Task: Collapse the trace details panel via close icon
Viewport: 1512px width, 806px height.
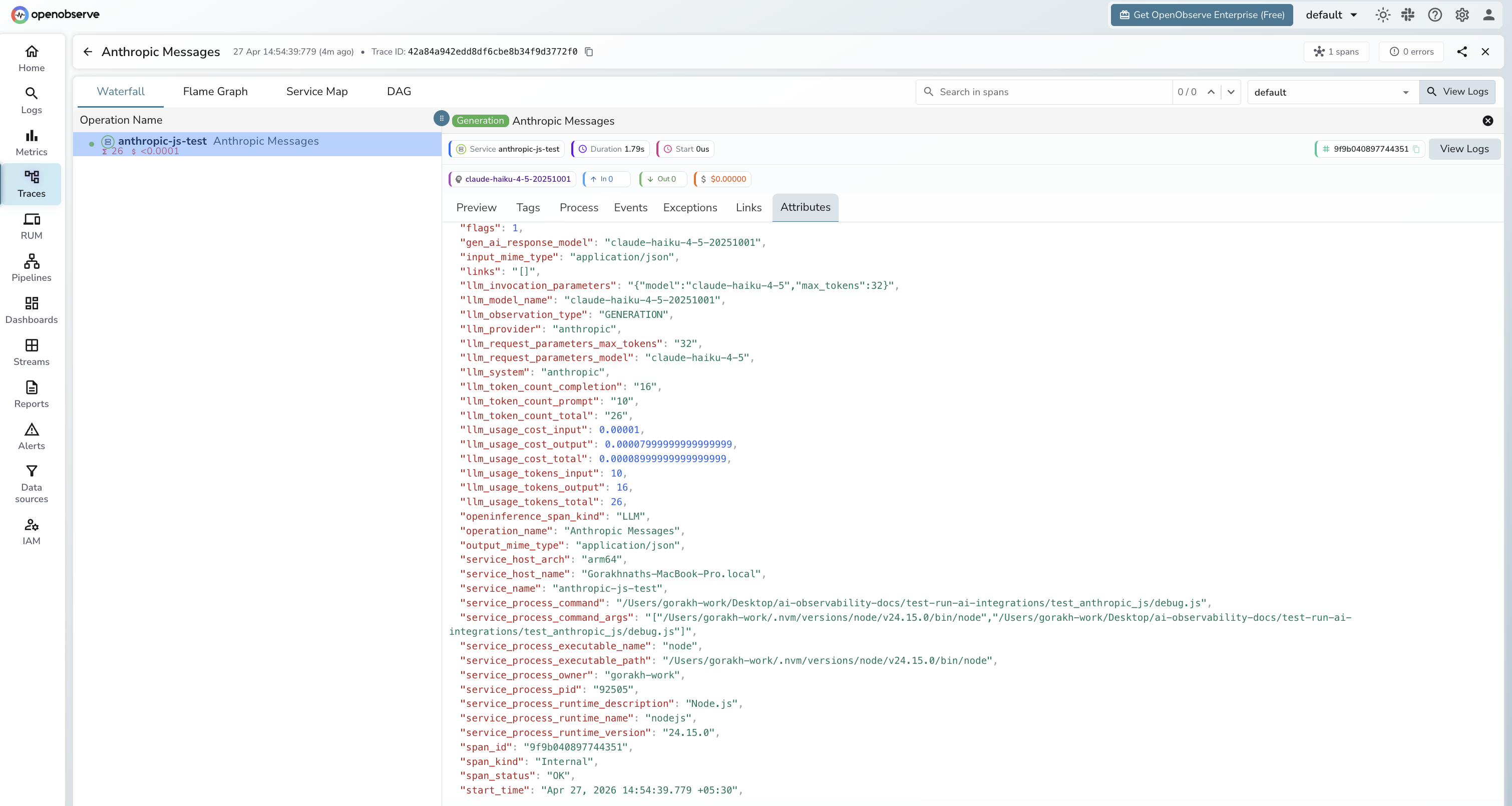Action: [1486, 52]
